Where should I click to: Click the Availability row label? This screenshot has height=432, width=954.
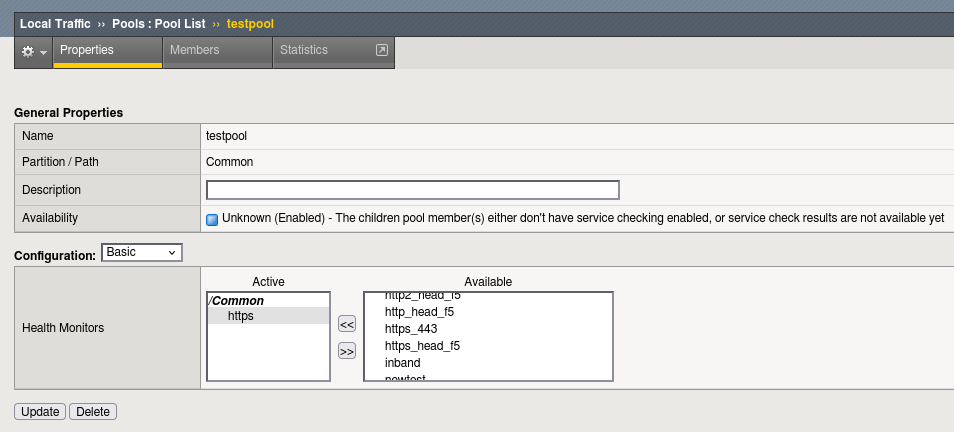point(50,218)
